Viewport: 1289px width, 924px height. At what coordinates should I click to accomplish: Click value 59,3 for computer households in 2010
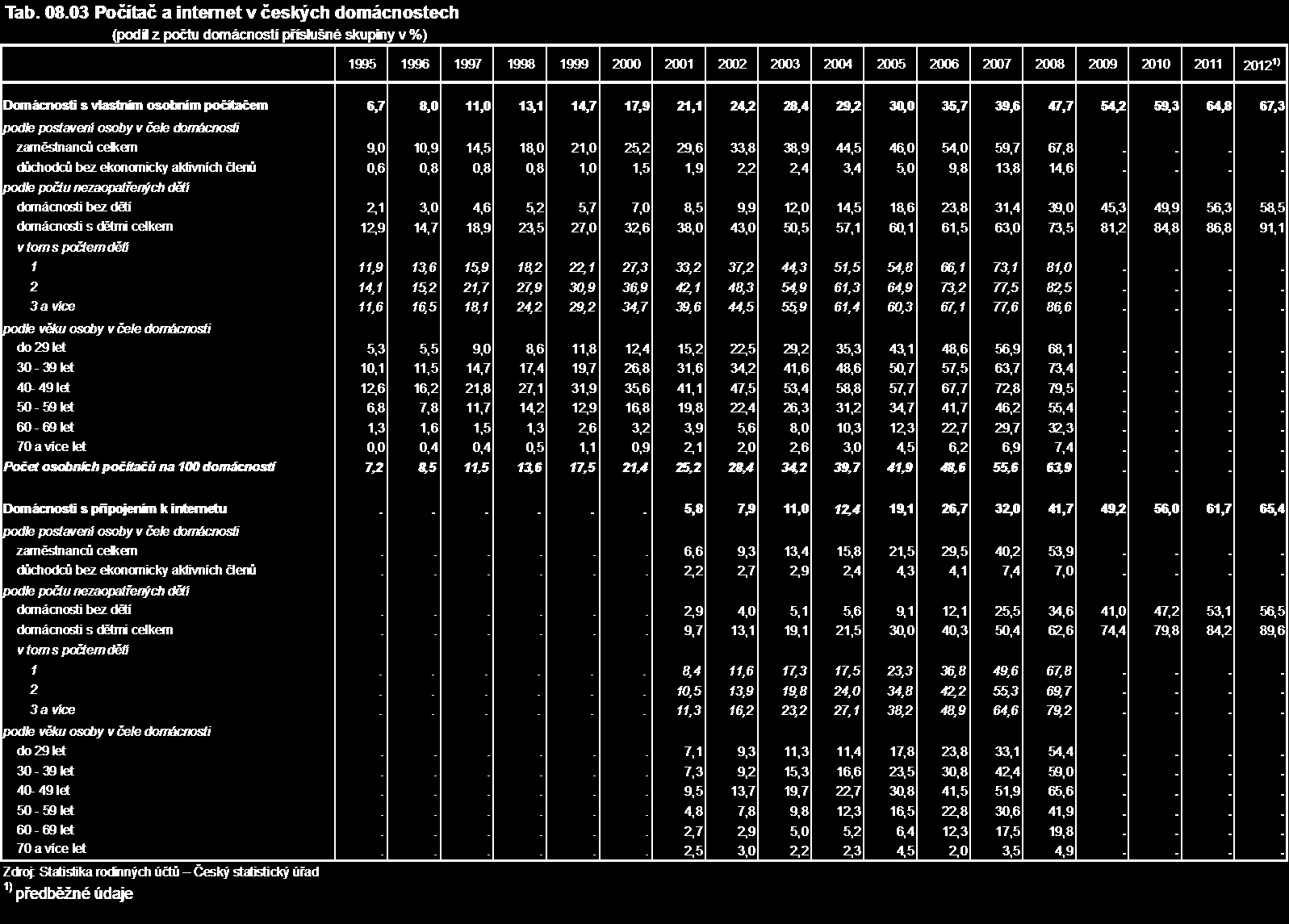point(1166,107)
